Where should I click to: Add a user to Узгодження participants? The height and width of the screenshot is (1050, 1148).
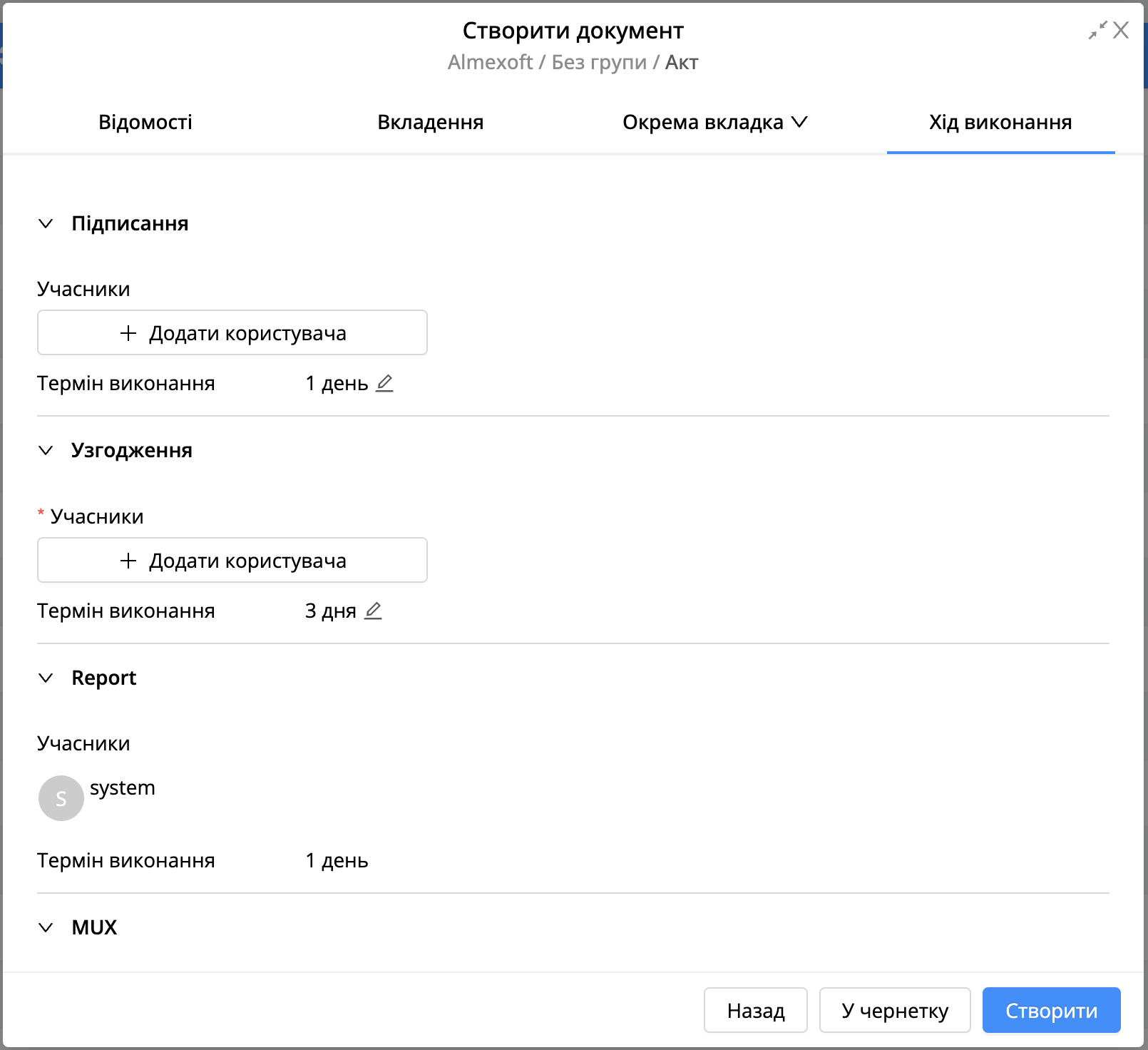tap(232, 560)
